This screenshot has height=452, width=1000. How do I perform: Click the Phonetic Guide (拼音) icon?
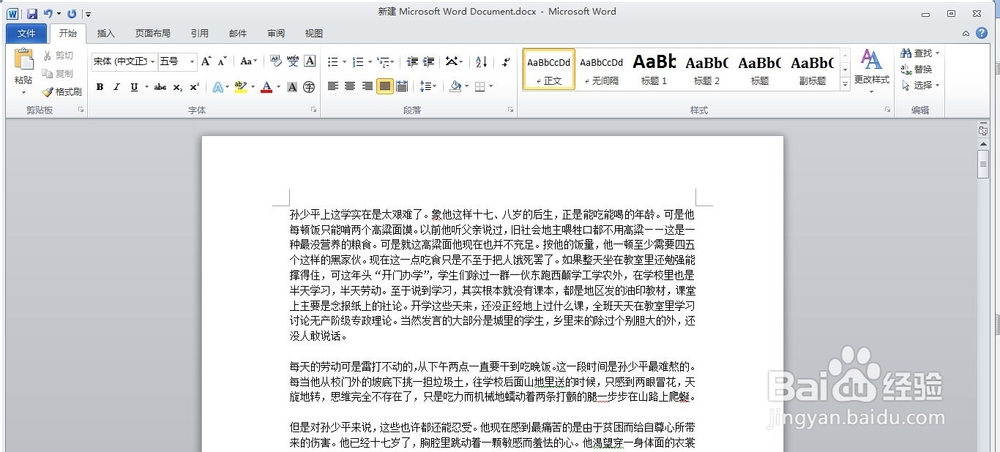click(x=293, y=61)
